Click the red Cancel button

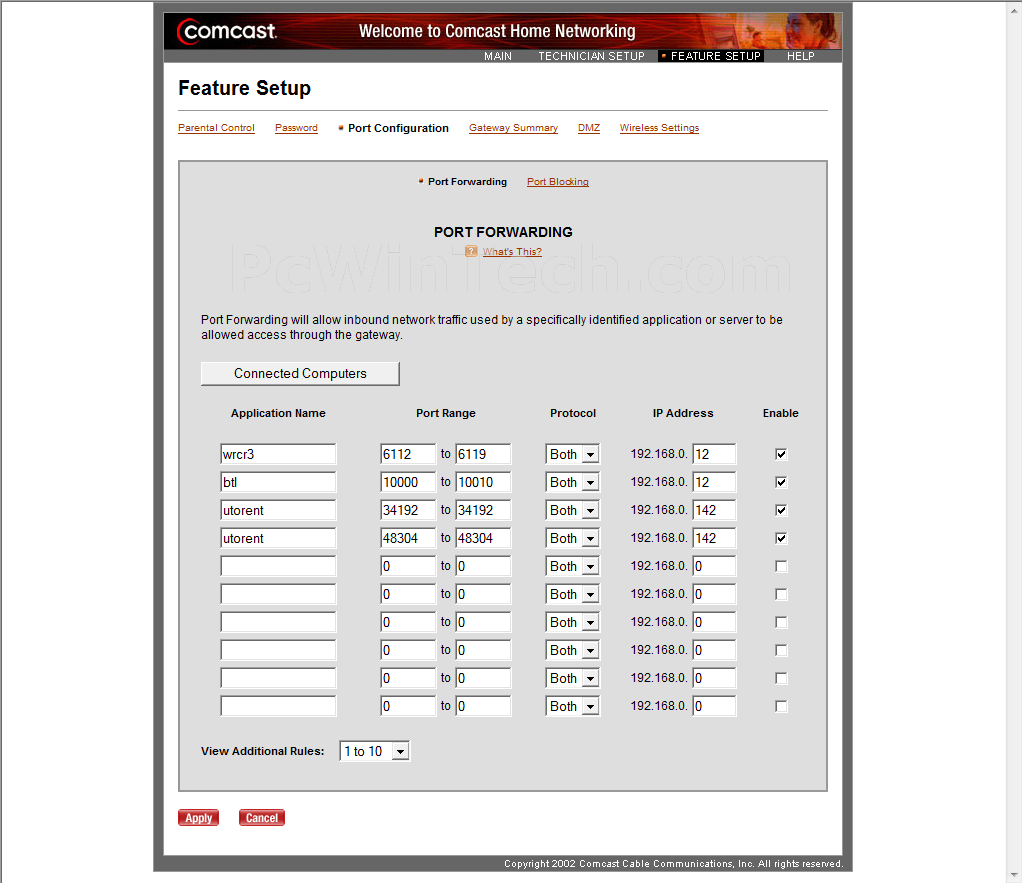click(262, 818)
